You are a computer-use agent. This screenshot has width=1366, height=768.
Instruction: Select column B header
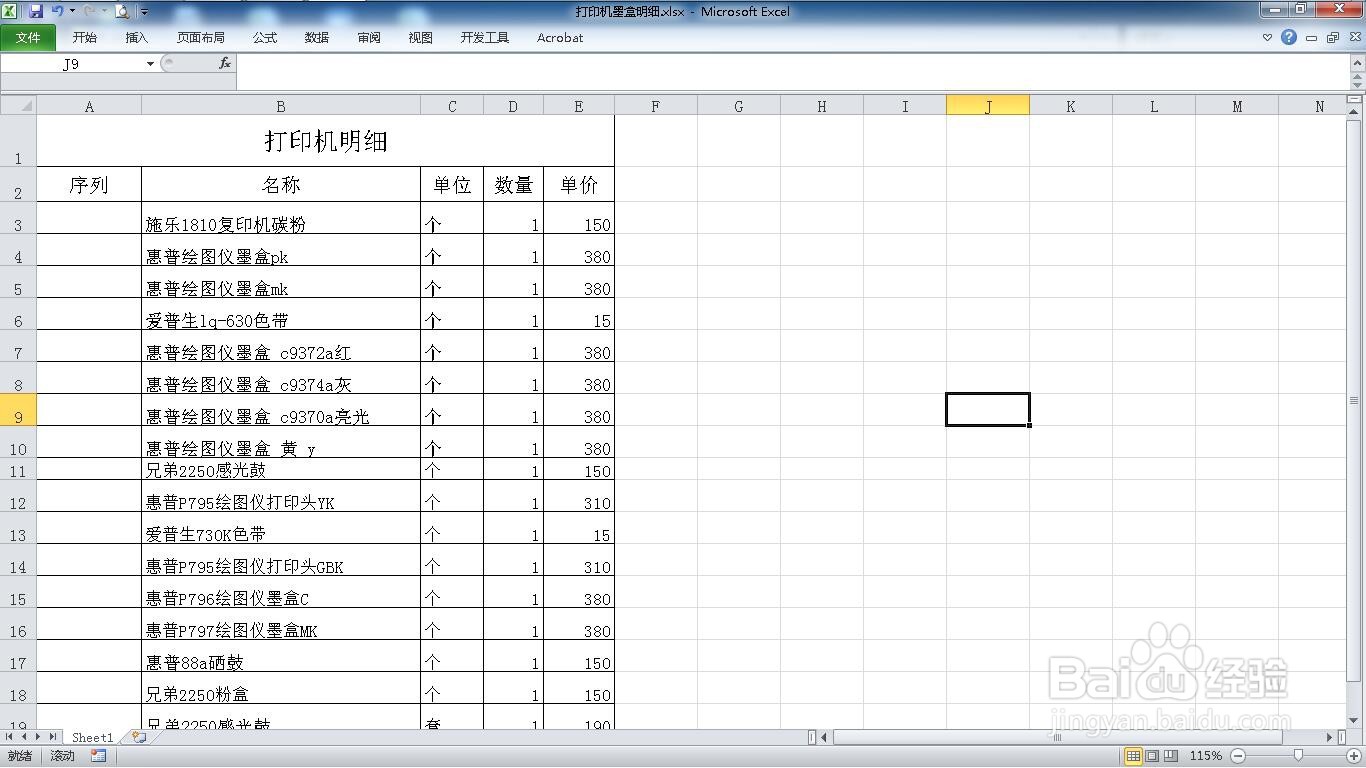click(x=281, y=106)
